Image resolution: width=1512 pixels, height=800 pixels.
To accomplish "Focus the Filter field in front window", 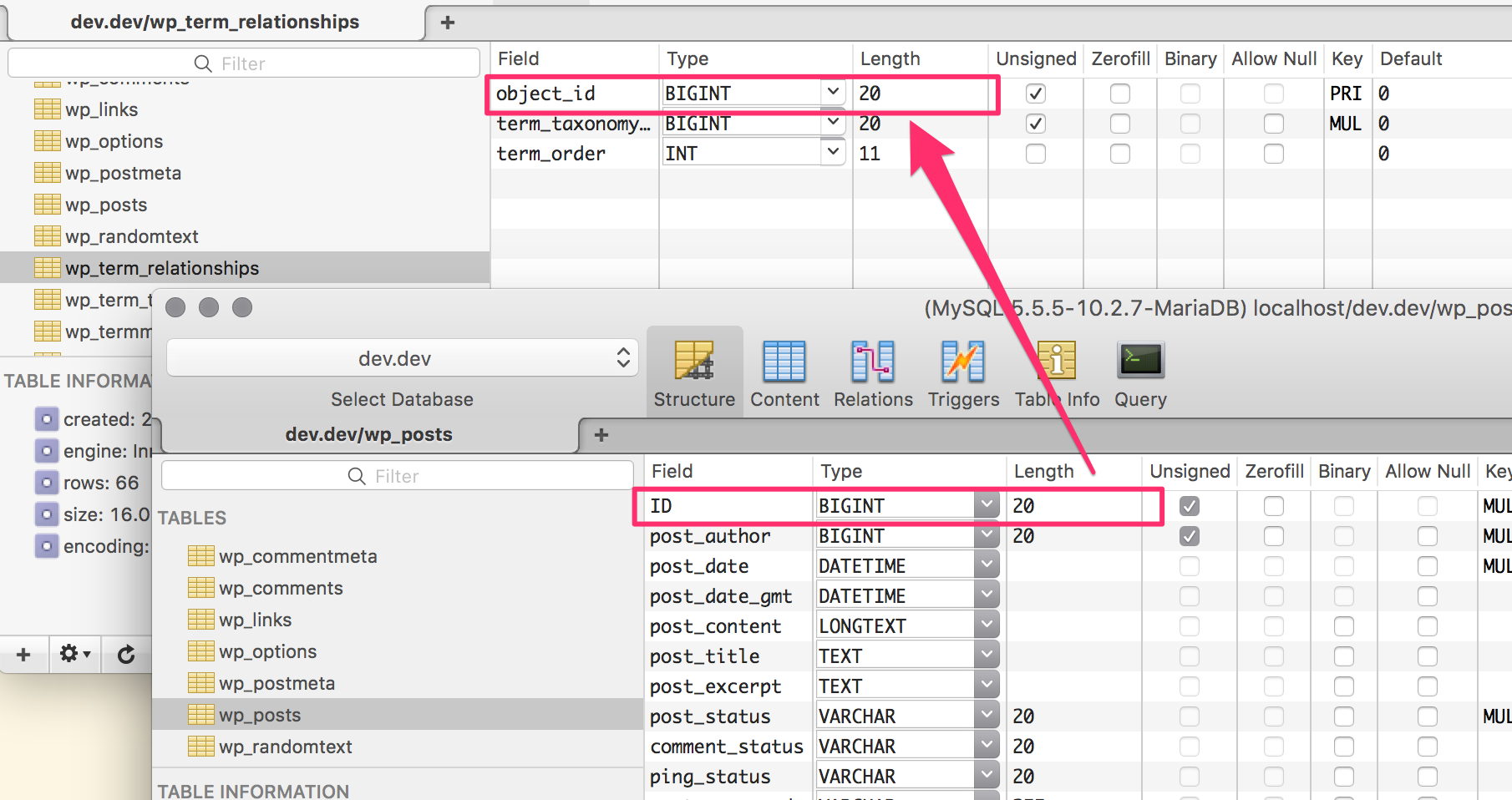I will (398, 476).
